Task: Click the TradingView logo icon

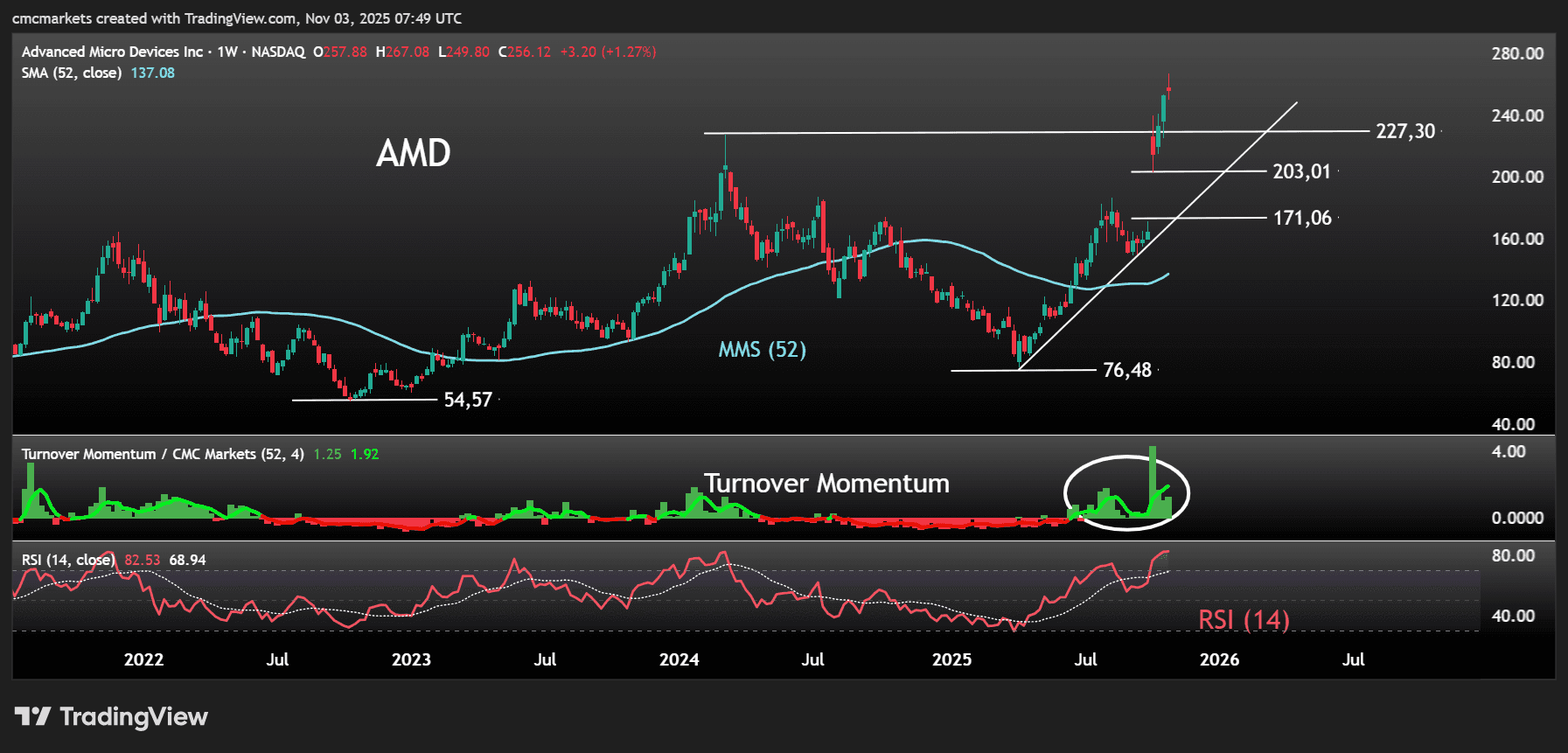Action: pyautogui.click(x=33, y=717)
